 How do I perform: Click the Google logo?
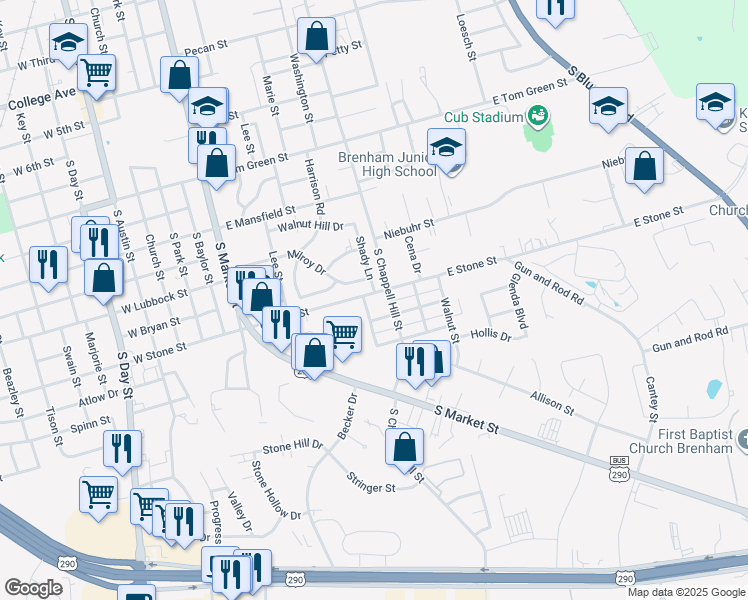click(33, 588)
